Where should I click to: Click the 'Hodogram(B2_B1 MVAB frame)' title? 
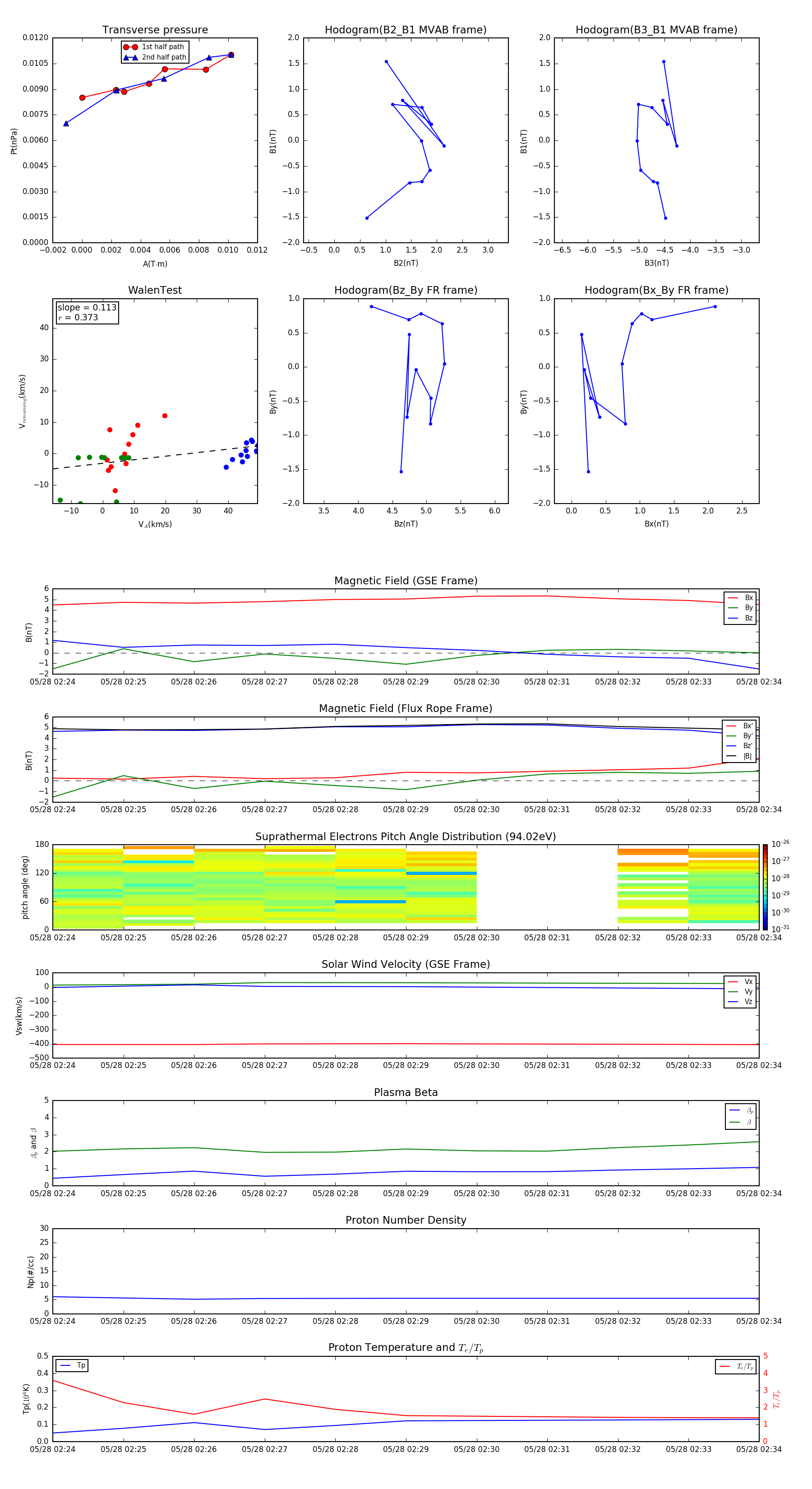(x=406, y=30)
